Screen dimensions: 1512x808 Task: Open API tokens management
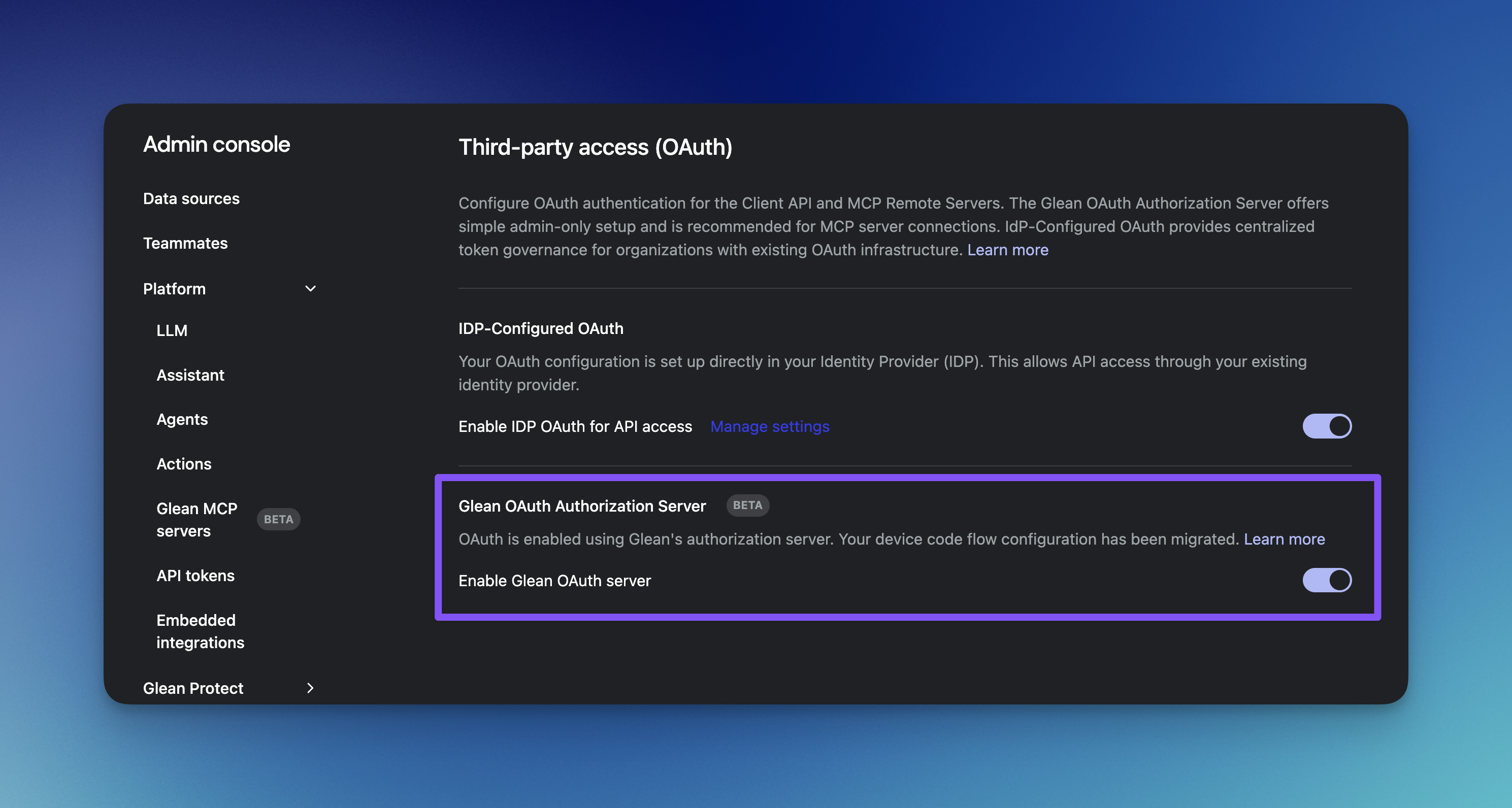pyautogui.click(x=195, y=576)
